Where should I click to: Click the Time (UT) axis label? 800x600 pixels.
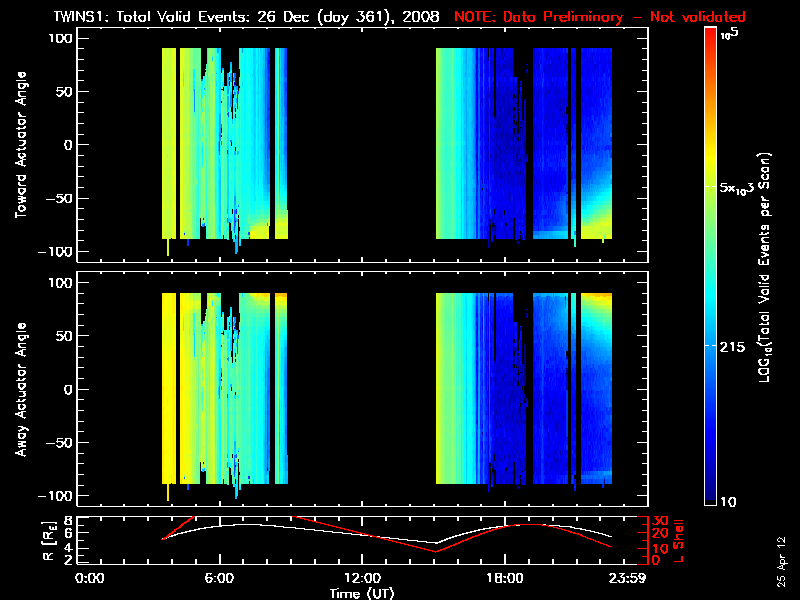pyautogui.click(x=363, y=593)
